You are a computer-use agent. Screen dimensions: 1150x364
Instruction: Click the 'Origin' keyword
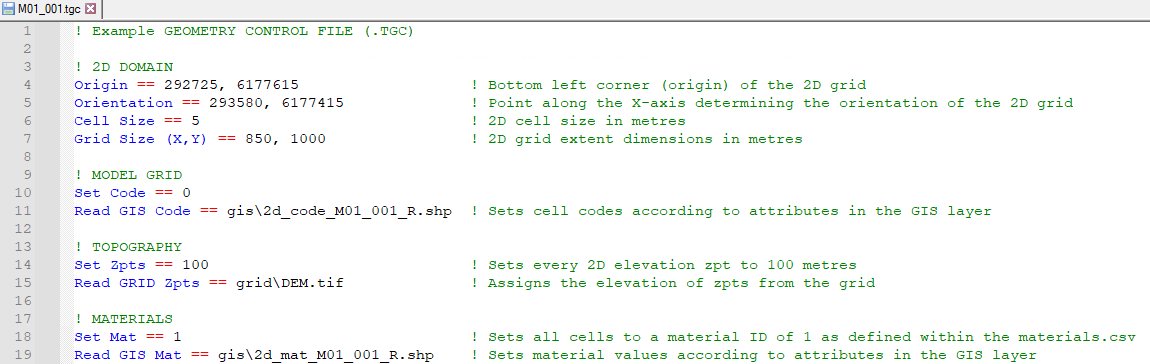(100, 85)
